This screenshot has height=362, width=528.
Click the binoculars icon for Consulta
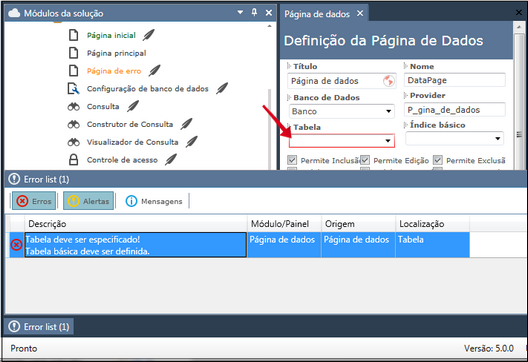click(73, 107)
